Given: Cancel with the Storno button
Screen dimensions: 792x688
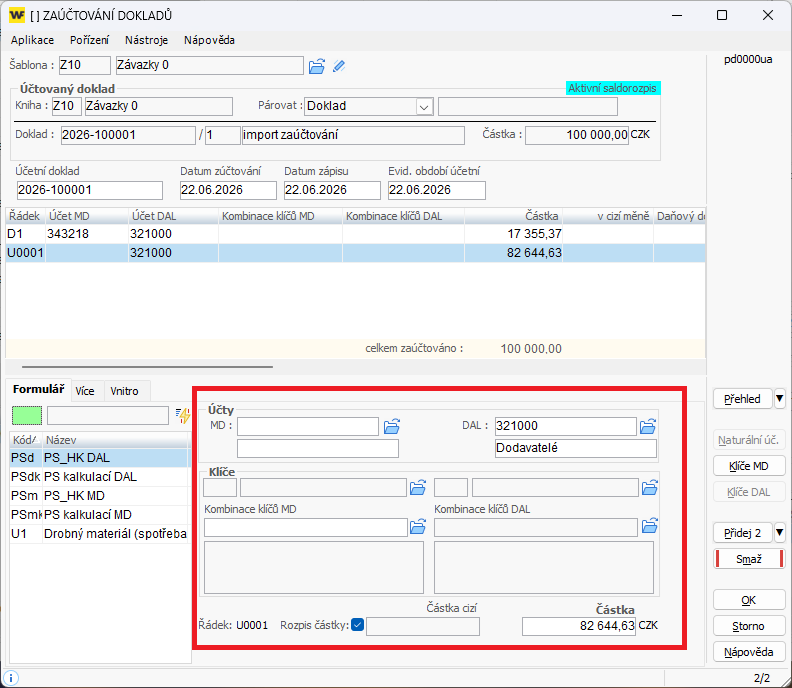Looking at the screenshot, I should pos(749,626).
